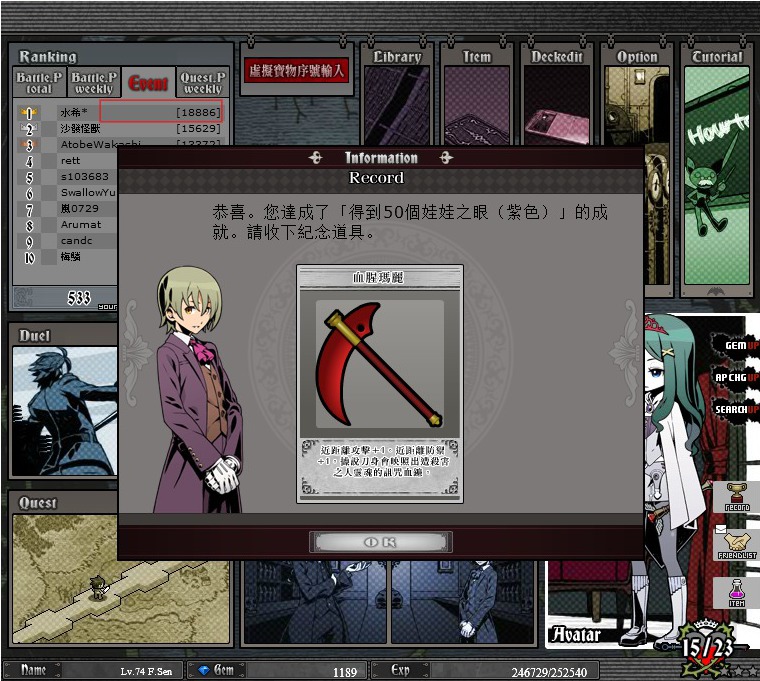Select ranking entry s103683
760x681 pixels.
click(85, 176)
